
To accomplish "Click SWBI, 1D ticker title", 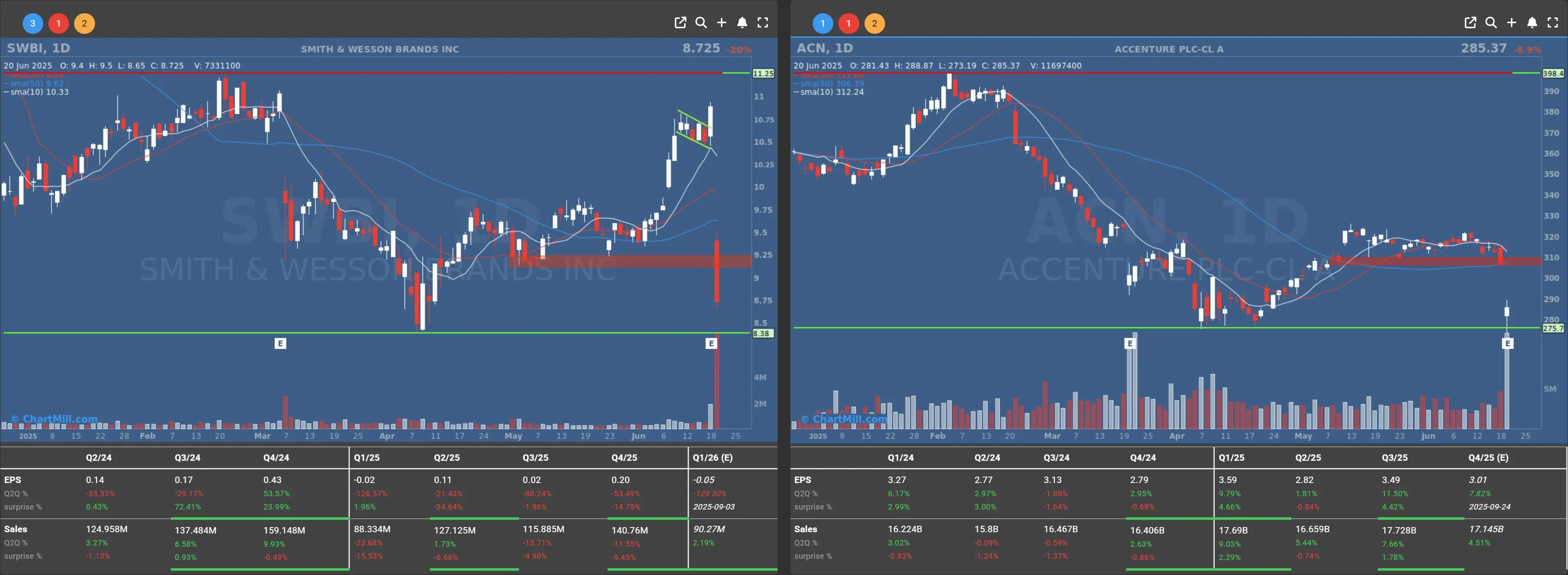I will coord(39,48).
